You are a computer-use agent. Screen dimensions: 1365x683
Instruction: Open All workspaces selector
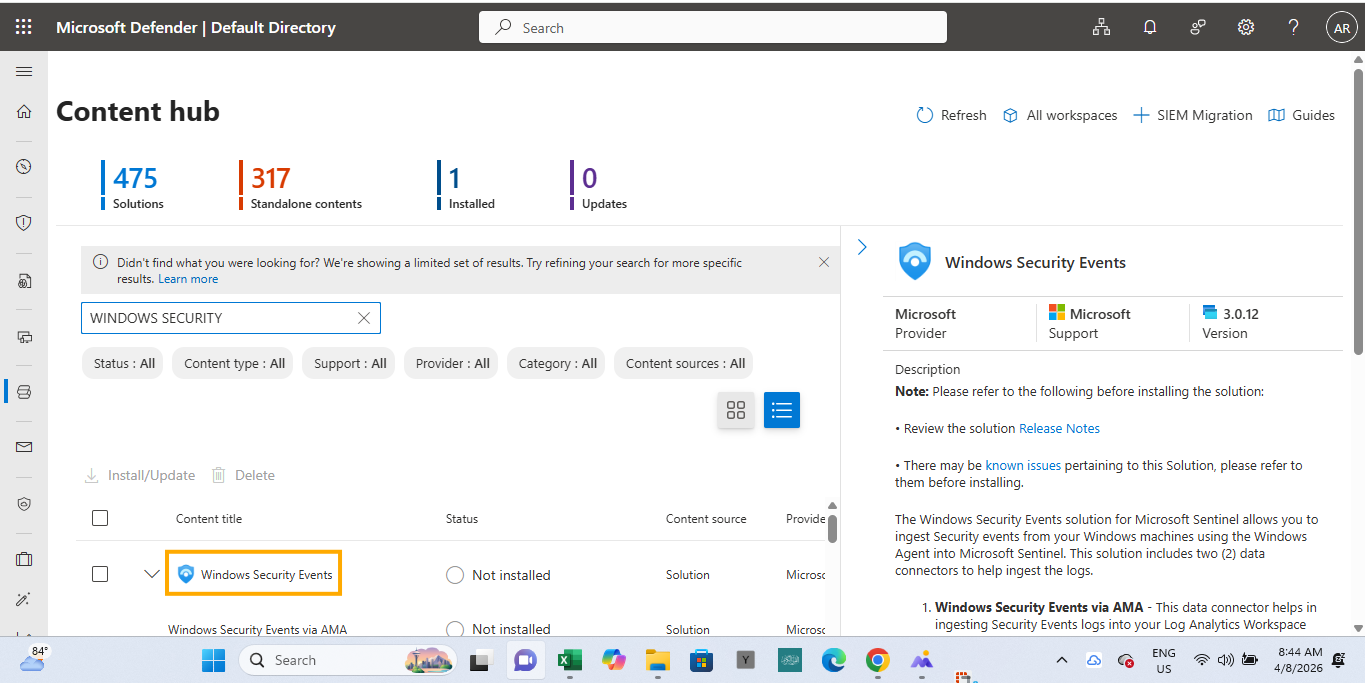1060,115
